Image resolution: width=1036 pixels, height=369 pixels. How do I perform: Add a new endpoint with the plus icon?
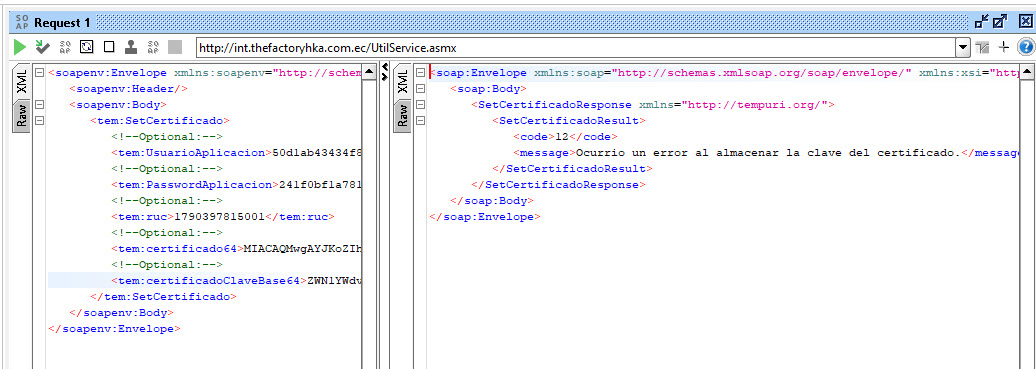pos(1004,47)
